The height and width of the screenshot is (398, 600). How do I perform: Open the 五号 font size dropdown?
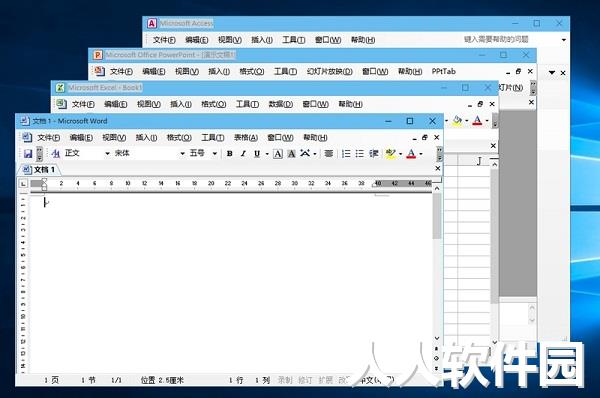(215, 153)
